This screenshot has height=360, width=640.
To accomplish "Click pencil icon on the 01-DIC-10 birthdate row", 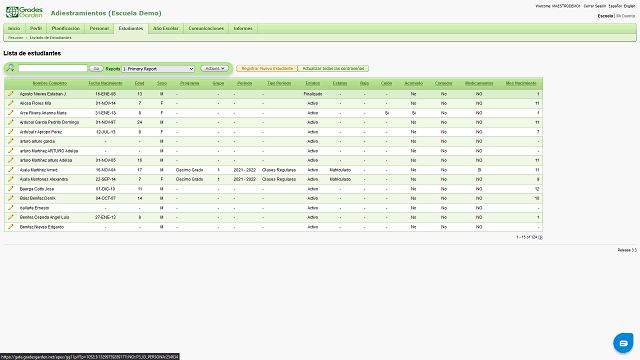I will coord(11,189).
